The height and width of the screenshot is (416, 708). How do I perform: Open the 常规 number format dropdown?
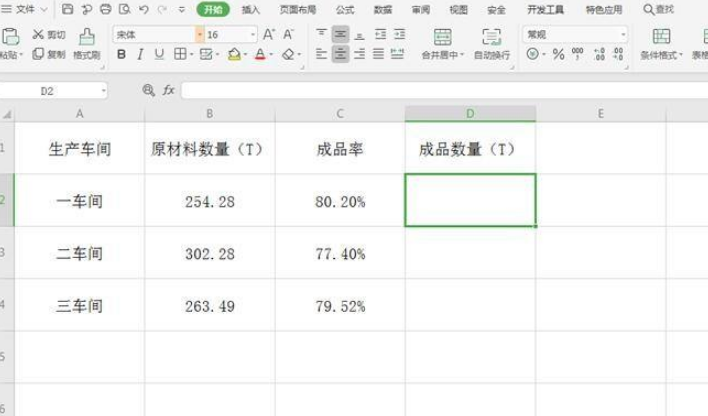(623, 34)
